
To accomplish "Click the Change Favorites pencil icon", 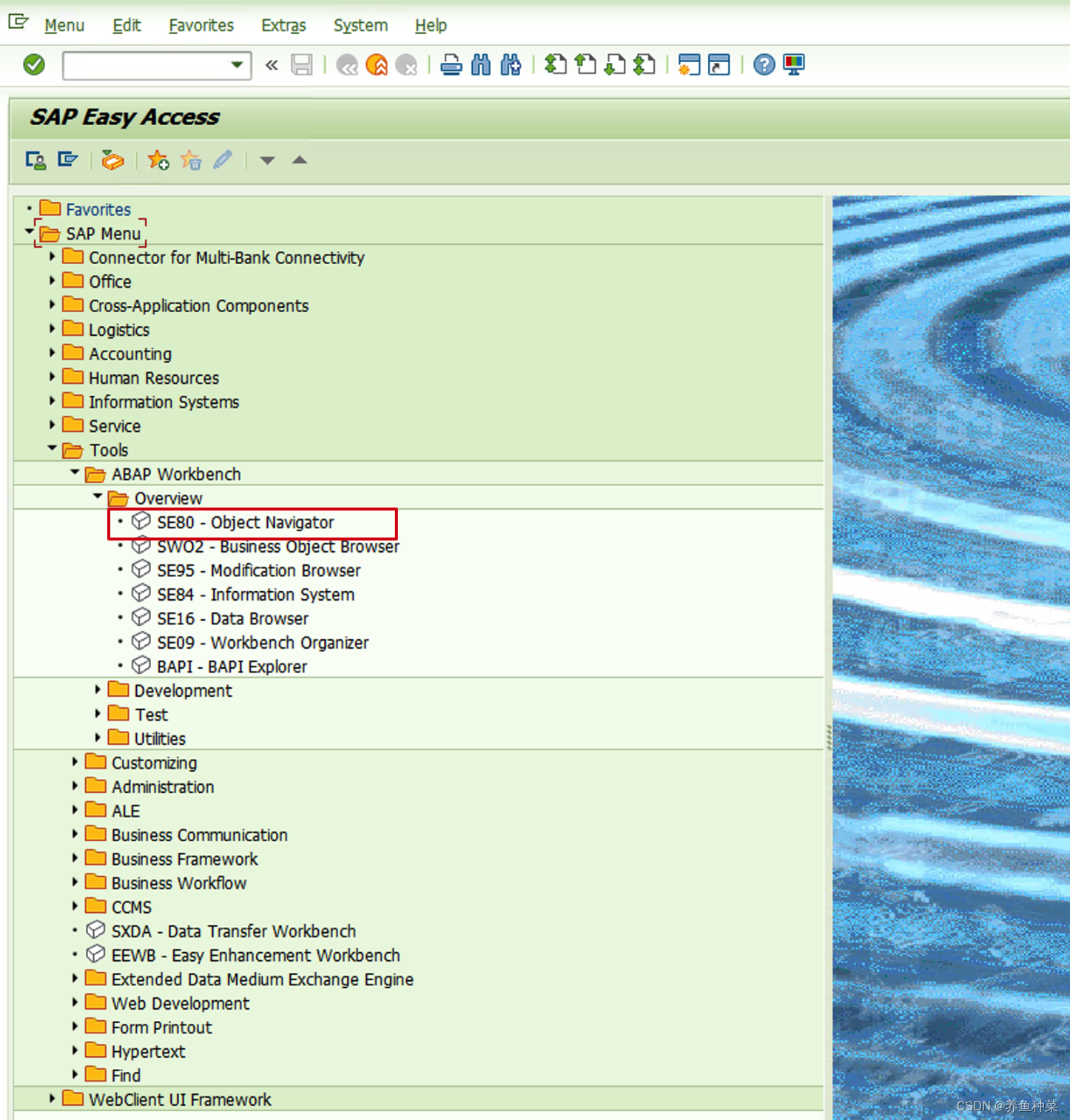I will point(223,160).
